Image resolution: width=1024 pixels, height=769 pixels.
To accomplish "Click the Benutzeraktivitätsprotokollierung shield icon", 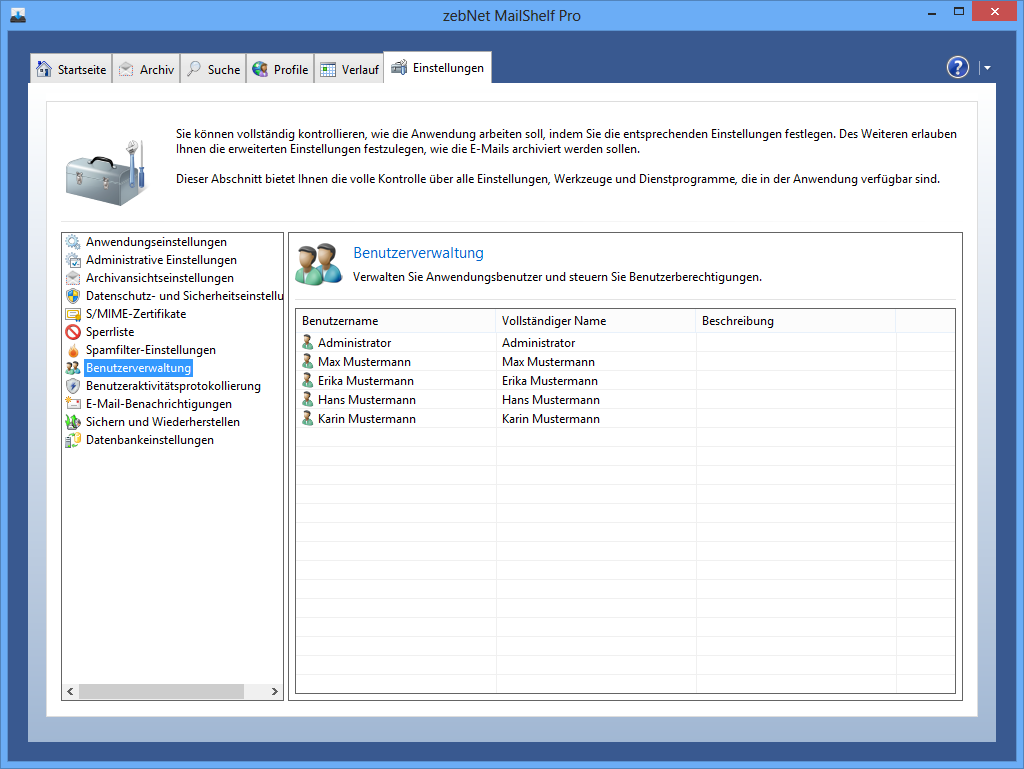I will click(73, 386).
